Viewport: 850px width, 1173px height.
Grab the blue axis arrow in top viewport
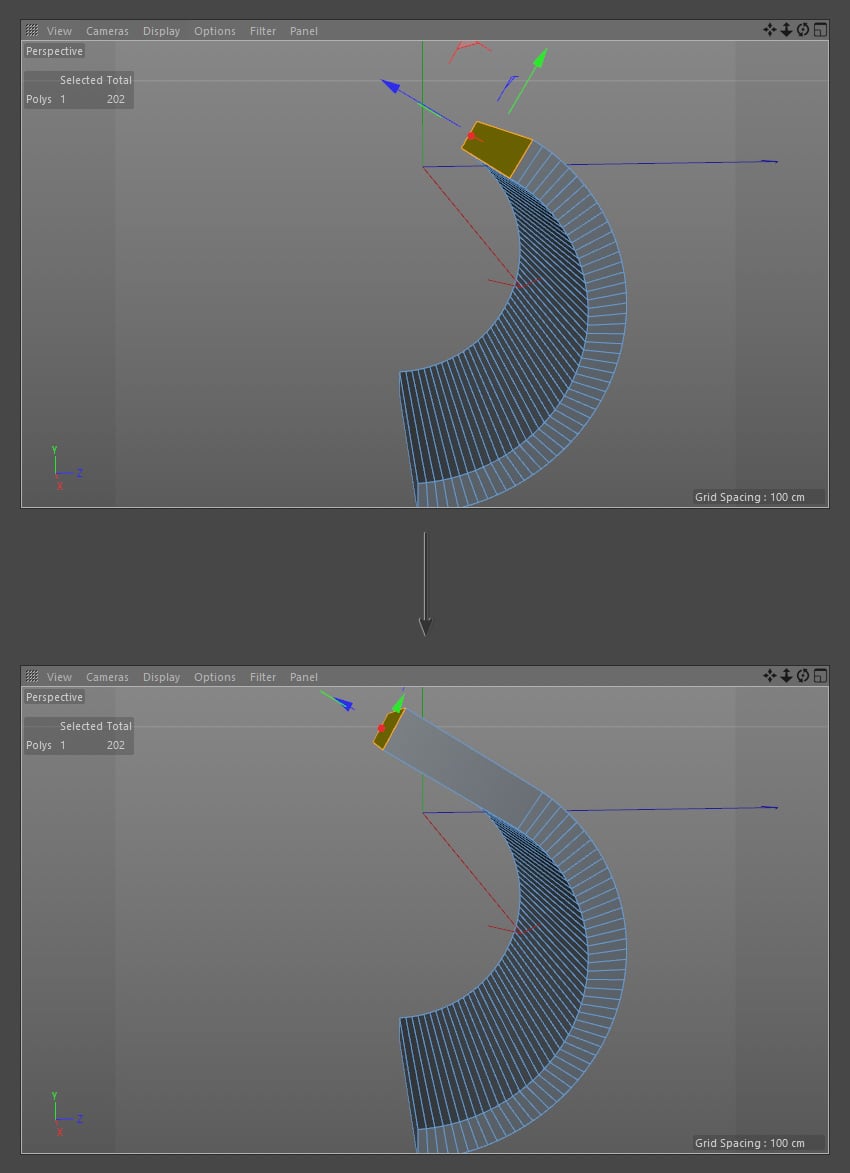391,86
